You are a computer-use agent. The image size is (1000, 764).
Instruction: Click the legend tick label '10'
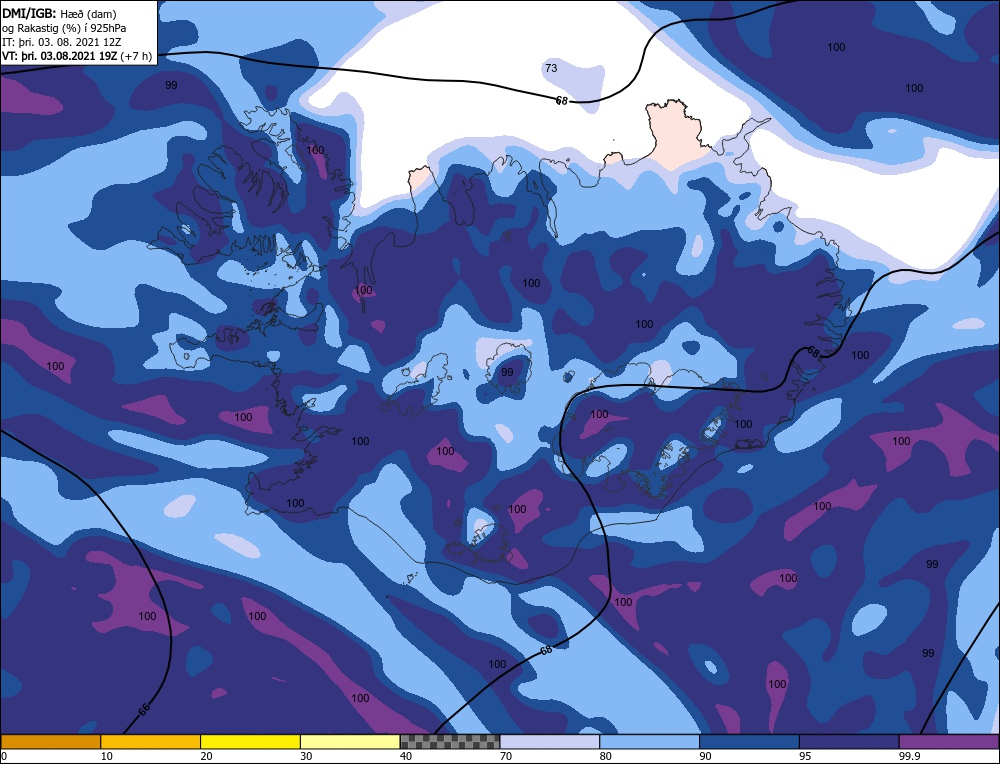click(106, 756)
